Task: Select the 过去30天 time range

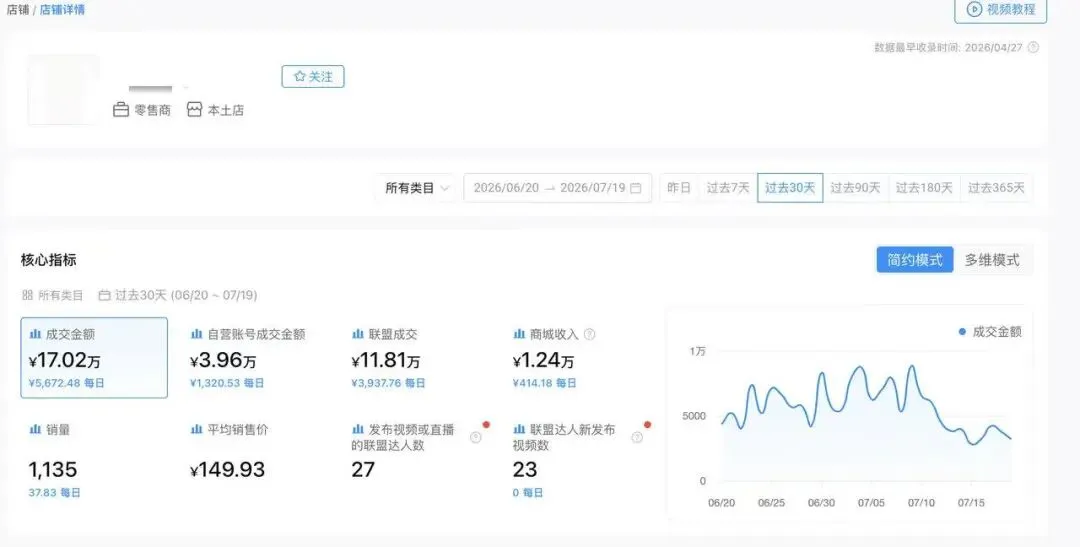Action: coord(790,187)
